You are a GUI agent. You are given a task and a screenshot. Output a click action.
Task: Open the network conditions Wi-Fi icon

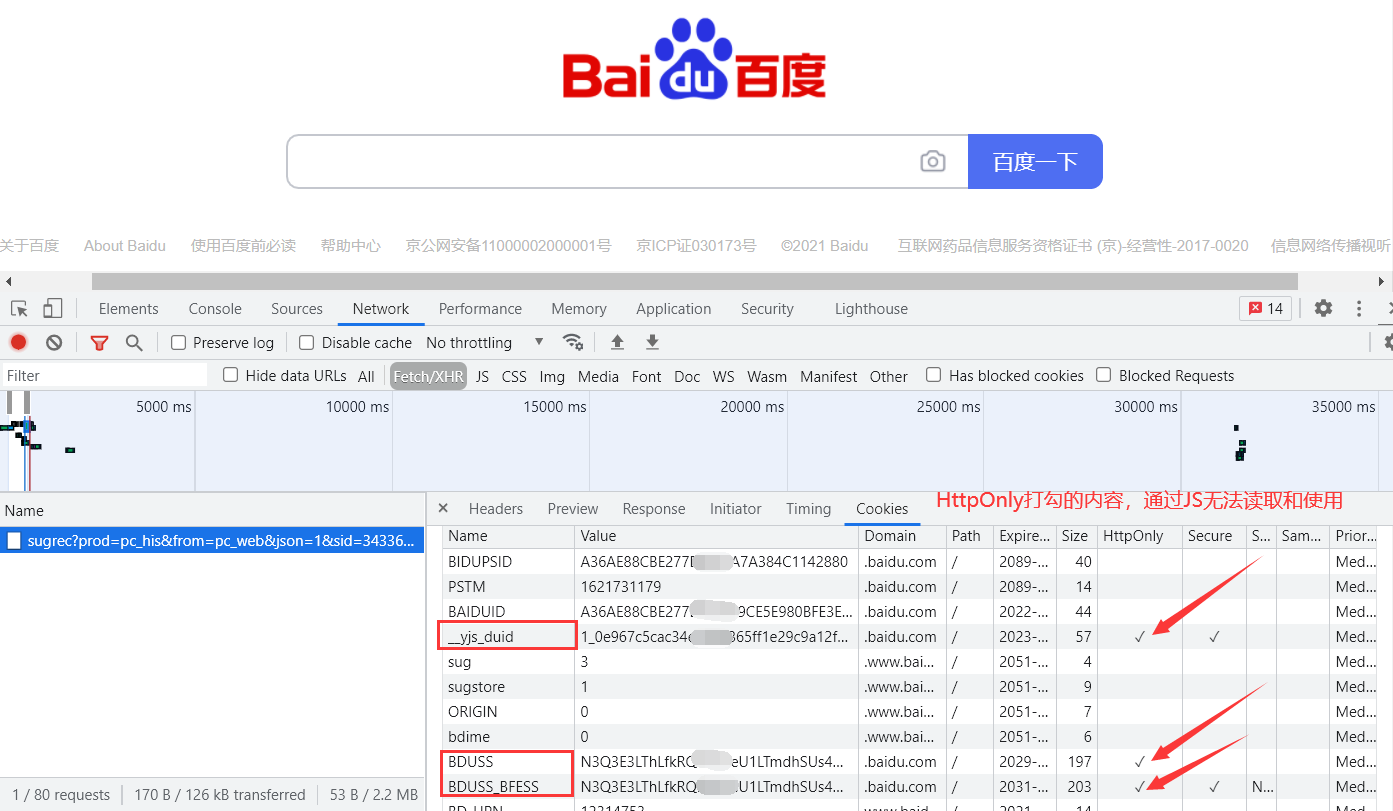[x=573, y=342]
